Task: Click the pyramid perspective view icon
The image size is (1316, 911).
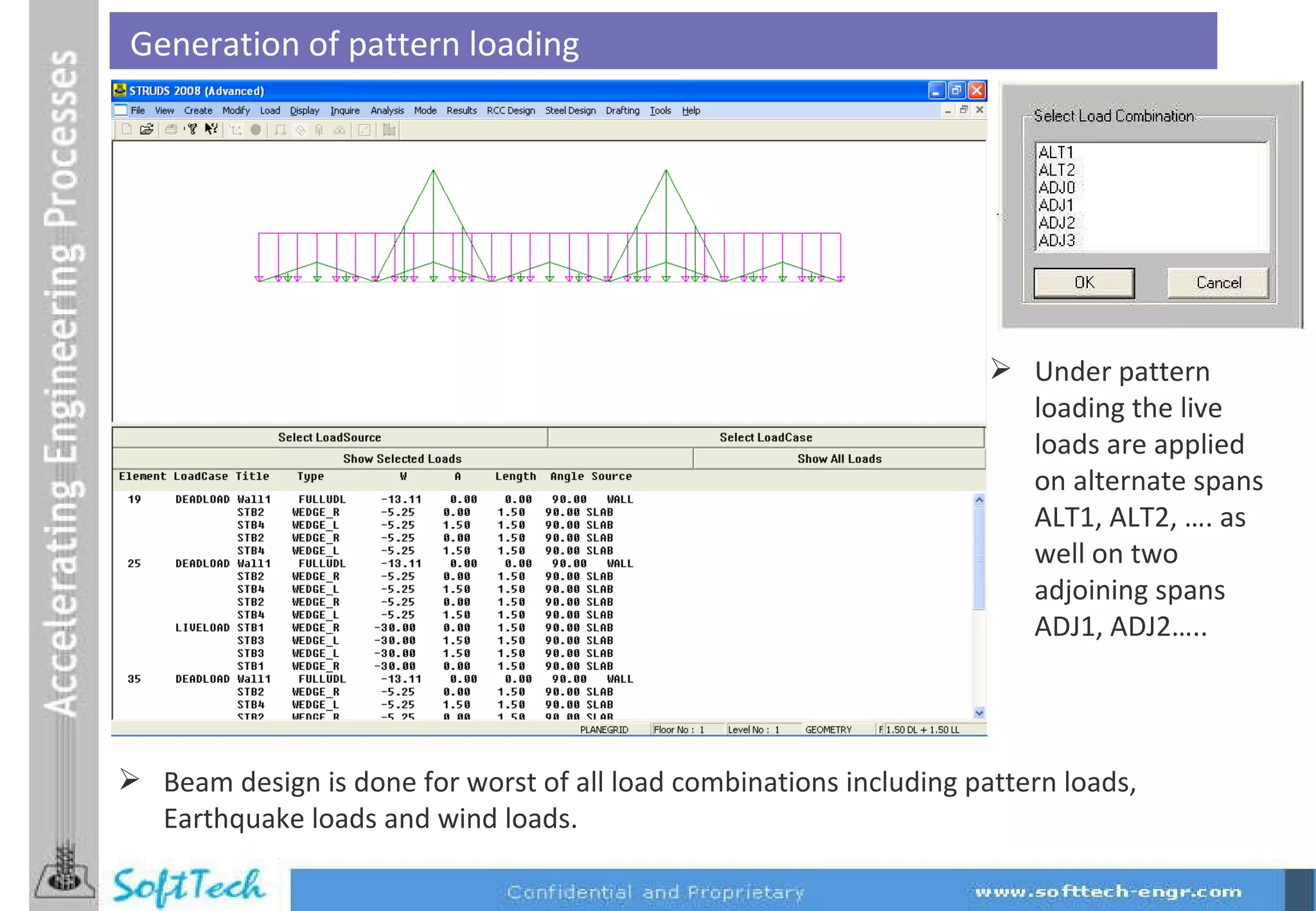Action: click(x=339, y=130)
